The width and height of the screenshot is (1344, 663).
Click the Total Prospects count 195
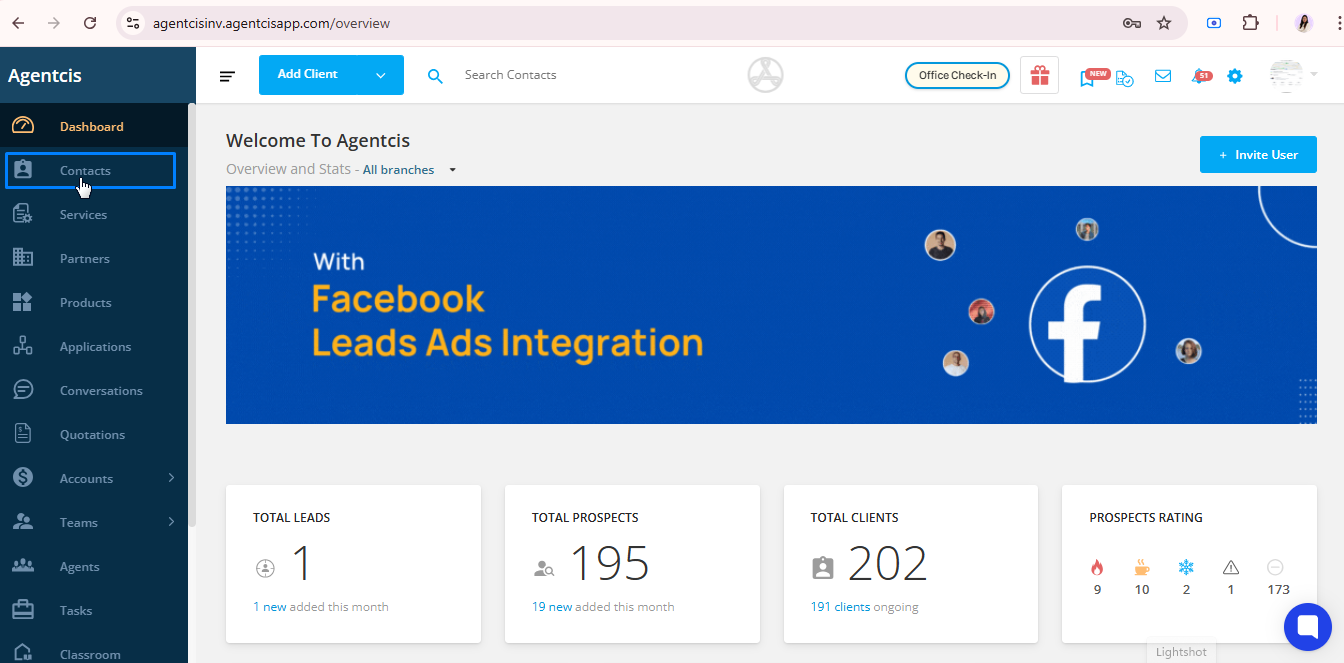click(610, 564)
